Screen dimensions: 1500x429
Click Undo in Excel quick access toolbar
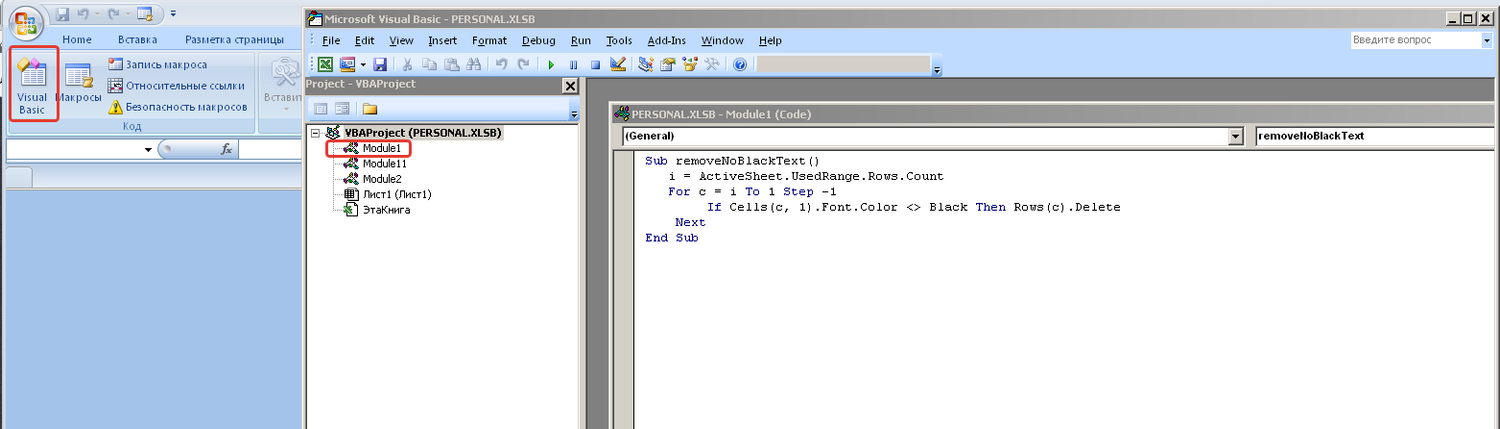click(x=84, y=14)
